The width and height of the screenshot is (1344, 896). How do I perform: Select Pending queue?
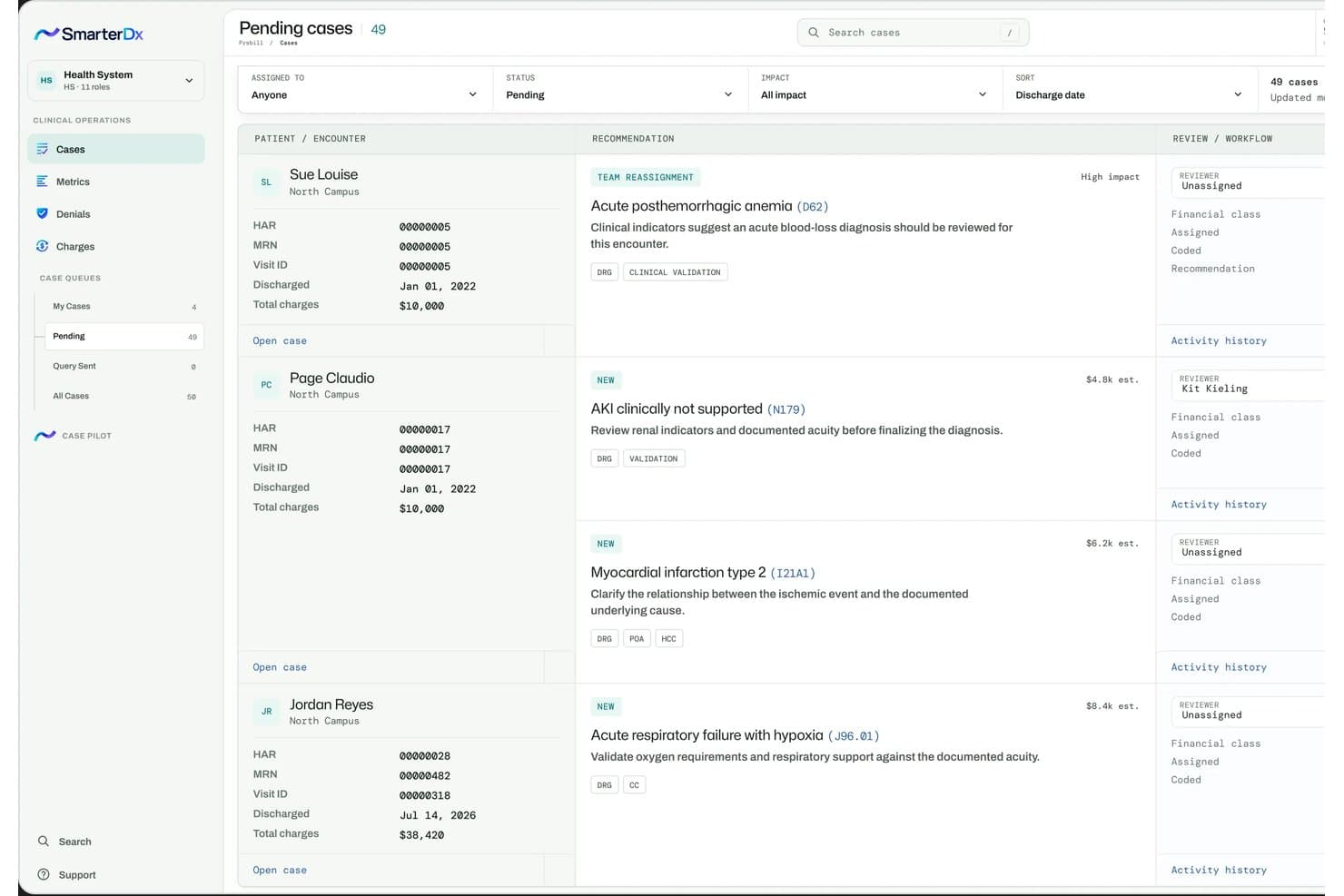[124, 336]
